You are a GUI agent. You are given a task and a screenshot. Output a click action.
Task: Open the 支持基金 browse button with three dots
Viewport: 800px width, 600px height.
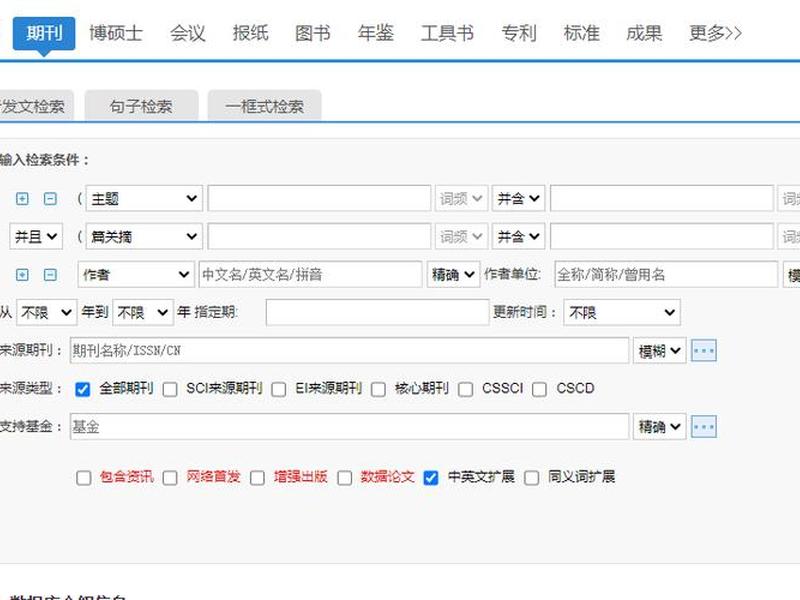704,427
